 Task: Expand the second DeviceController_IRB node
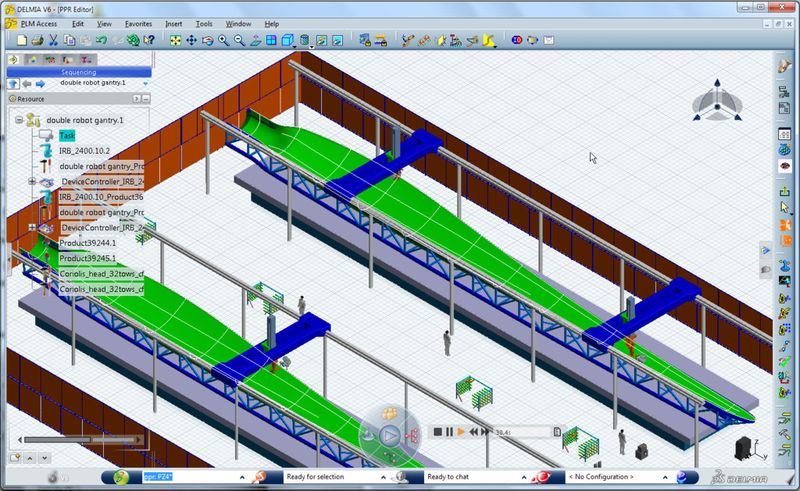[x=32, y=227]
